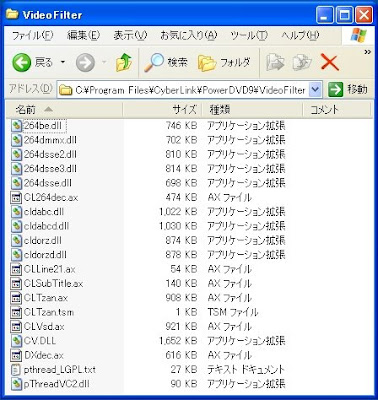Screen dimensions: 378x400
Task: Click the file name CV.DLL
Action: point(40,341)
